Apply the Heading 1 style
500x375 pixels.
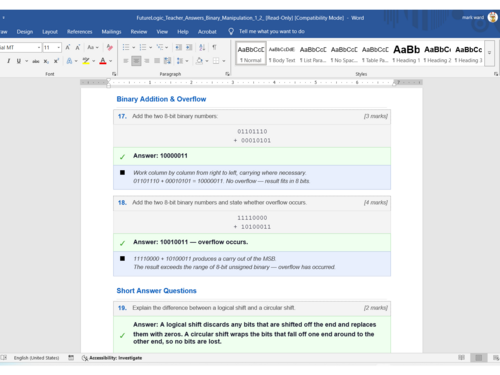[406, 53]
